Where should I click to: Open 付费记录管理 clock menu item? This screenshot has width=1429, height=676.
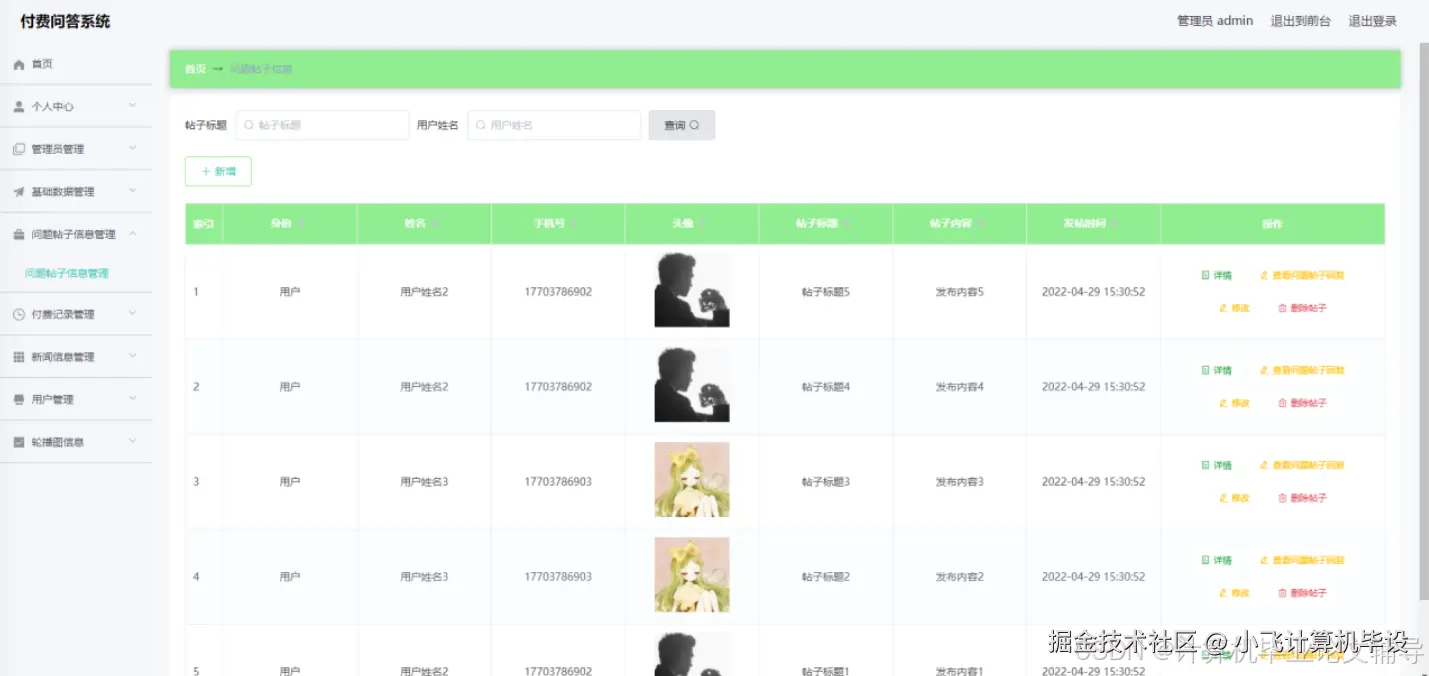pos(76,314)
